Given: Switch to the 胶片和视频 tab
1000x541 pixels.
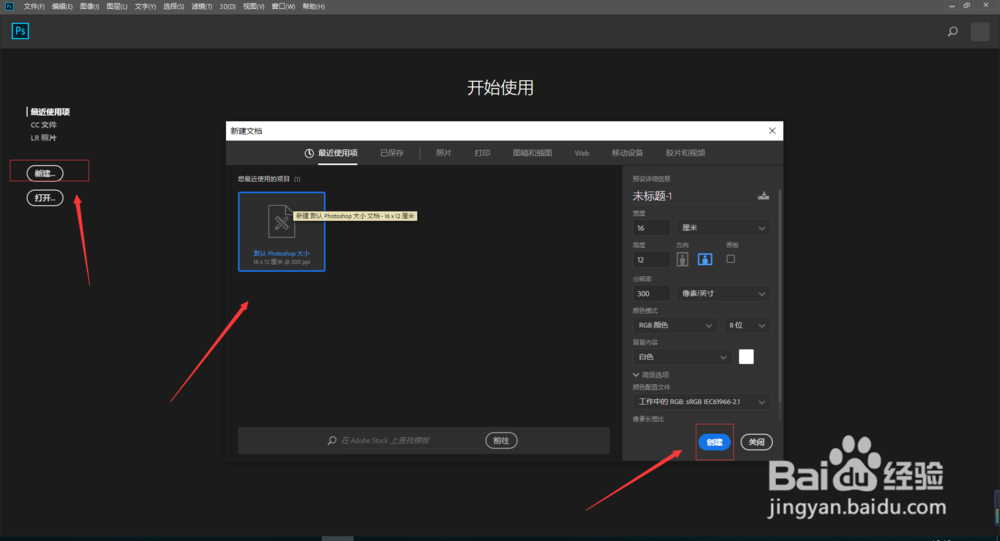Looking at the screenshot, I should (x=686, y=153).
